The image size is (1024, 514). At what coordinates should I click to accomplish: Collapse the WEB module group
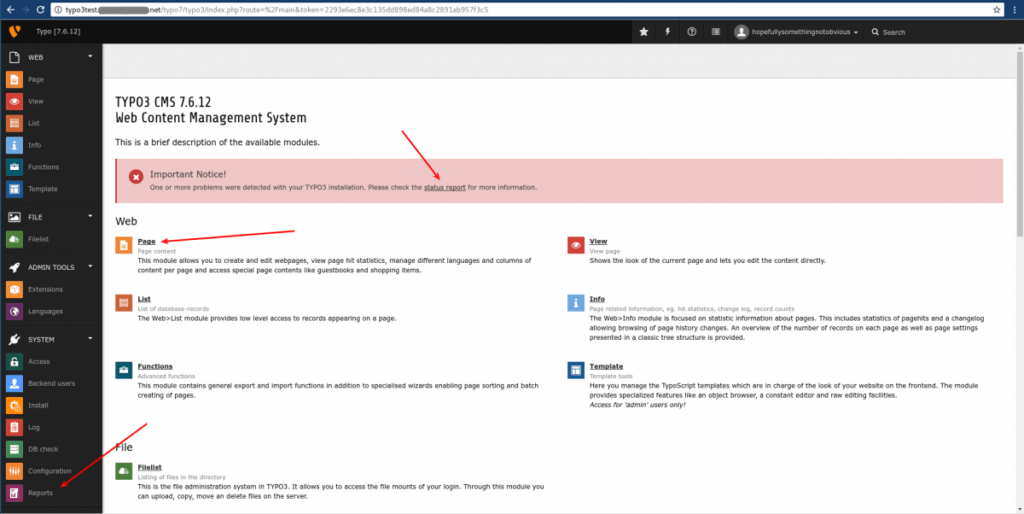coord(91,57)
